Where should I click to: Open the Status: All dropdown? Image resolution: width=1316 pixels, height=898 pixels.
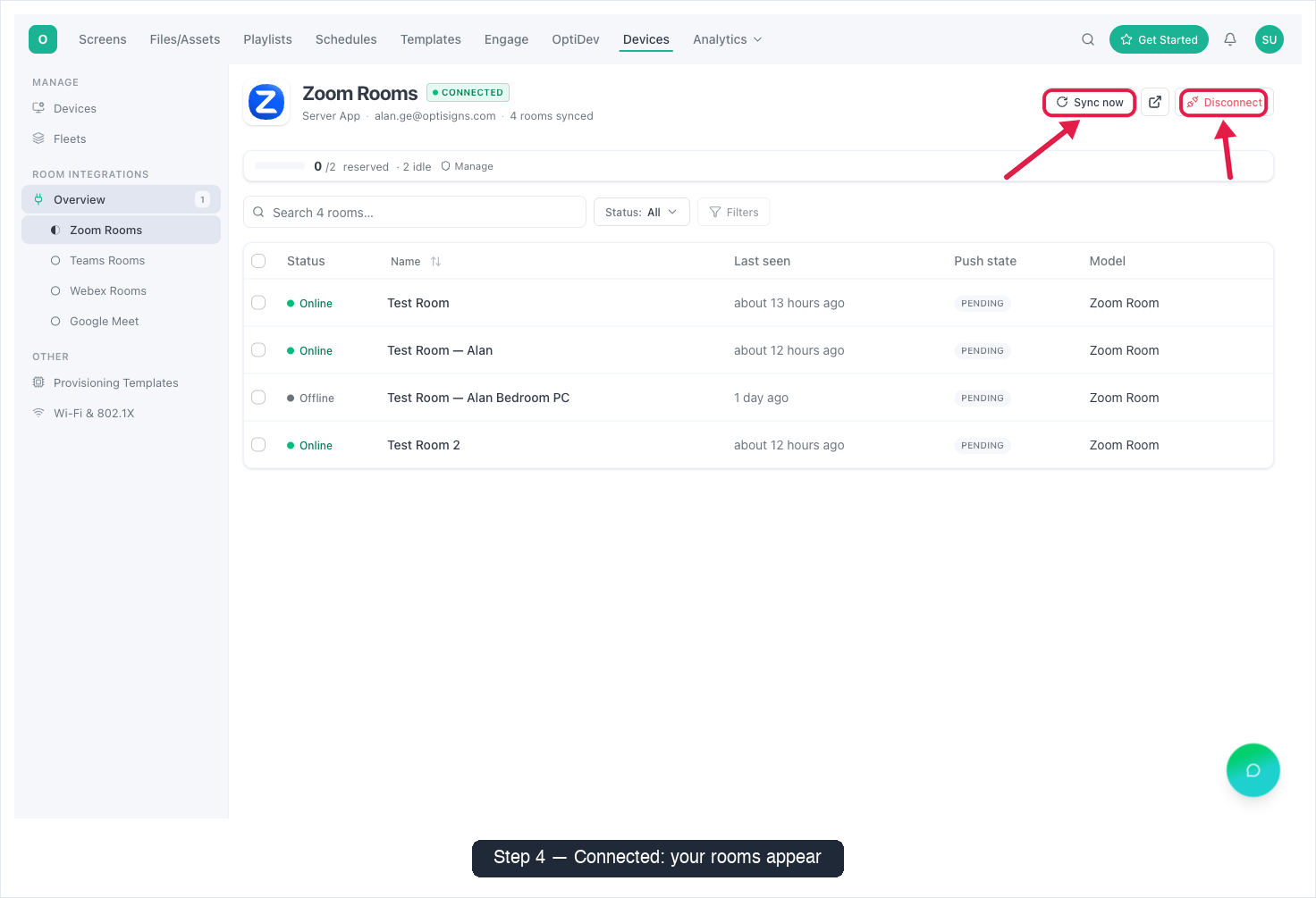[641, 212]
